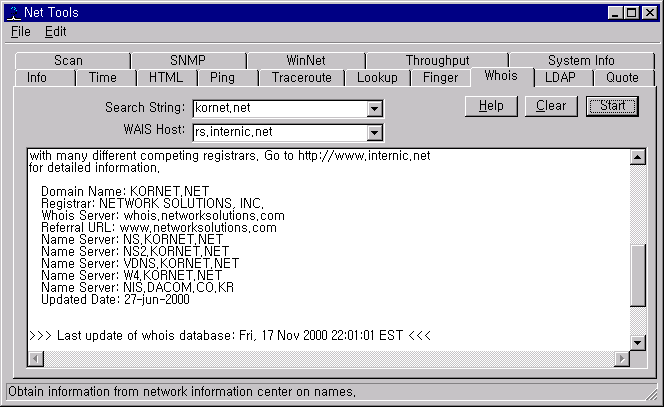Click the 'Referral URL: www.networksolutions.com' line
The image size is (664, 407).
coord(159,228)
